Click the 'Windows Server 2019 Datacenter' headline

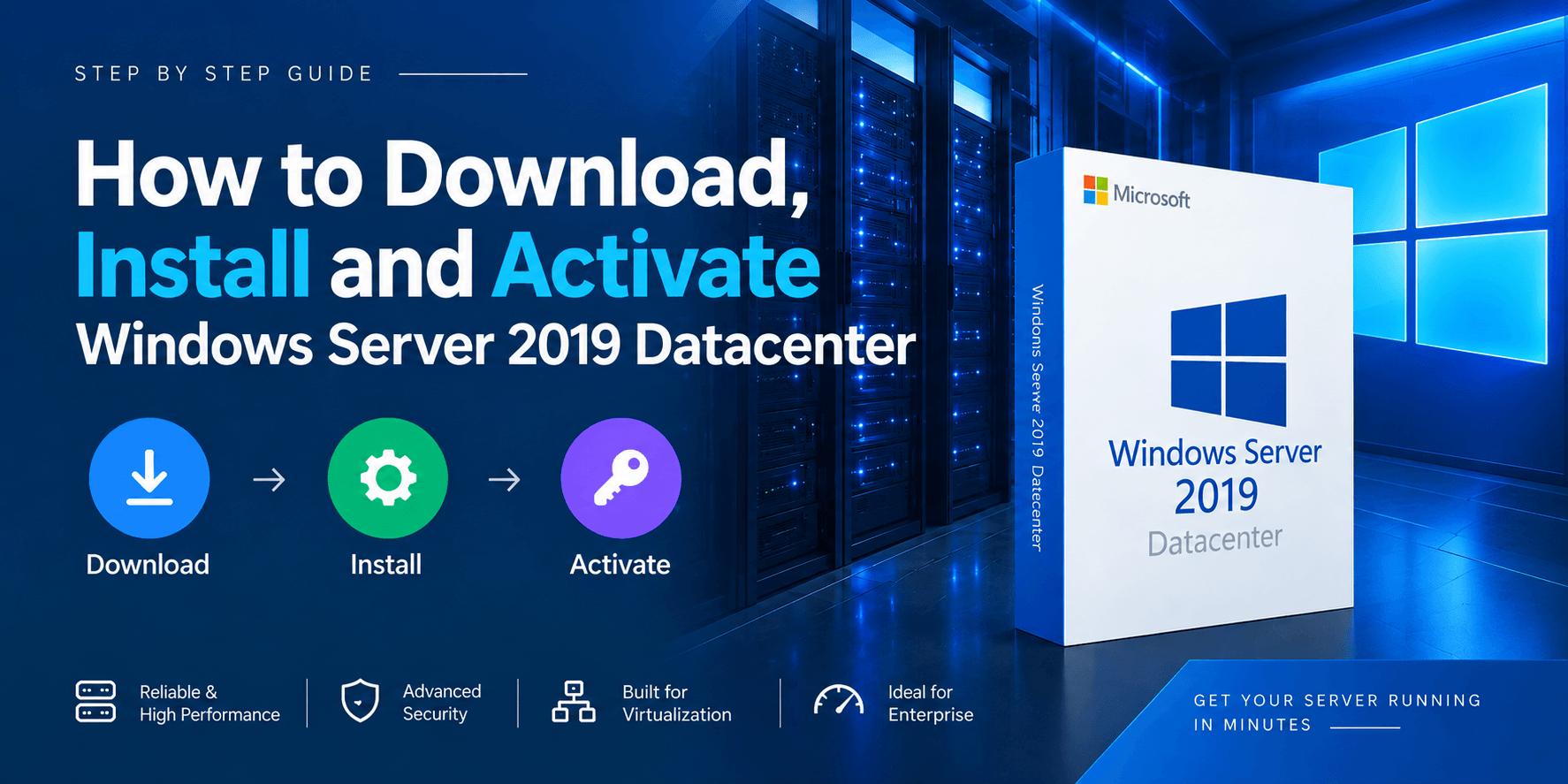[495, 345]
